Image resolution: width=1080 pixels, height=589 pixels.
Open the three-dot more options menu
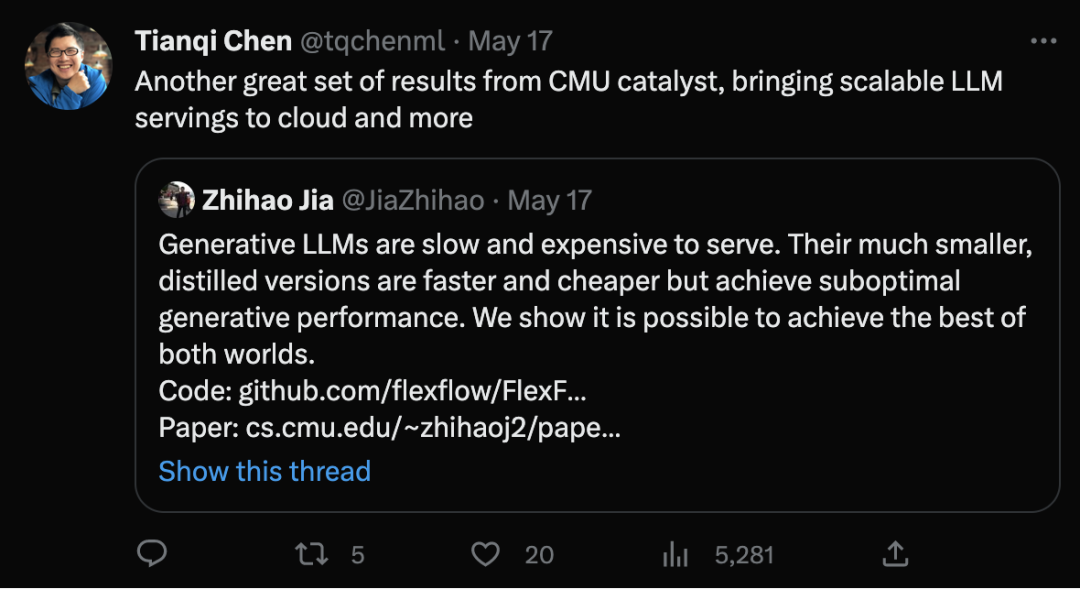point(1043,41)
